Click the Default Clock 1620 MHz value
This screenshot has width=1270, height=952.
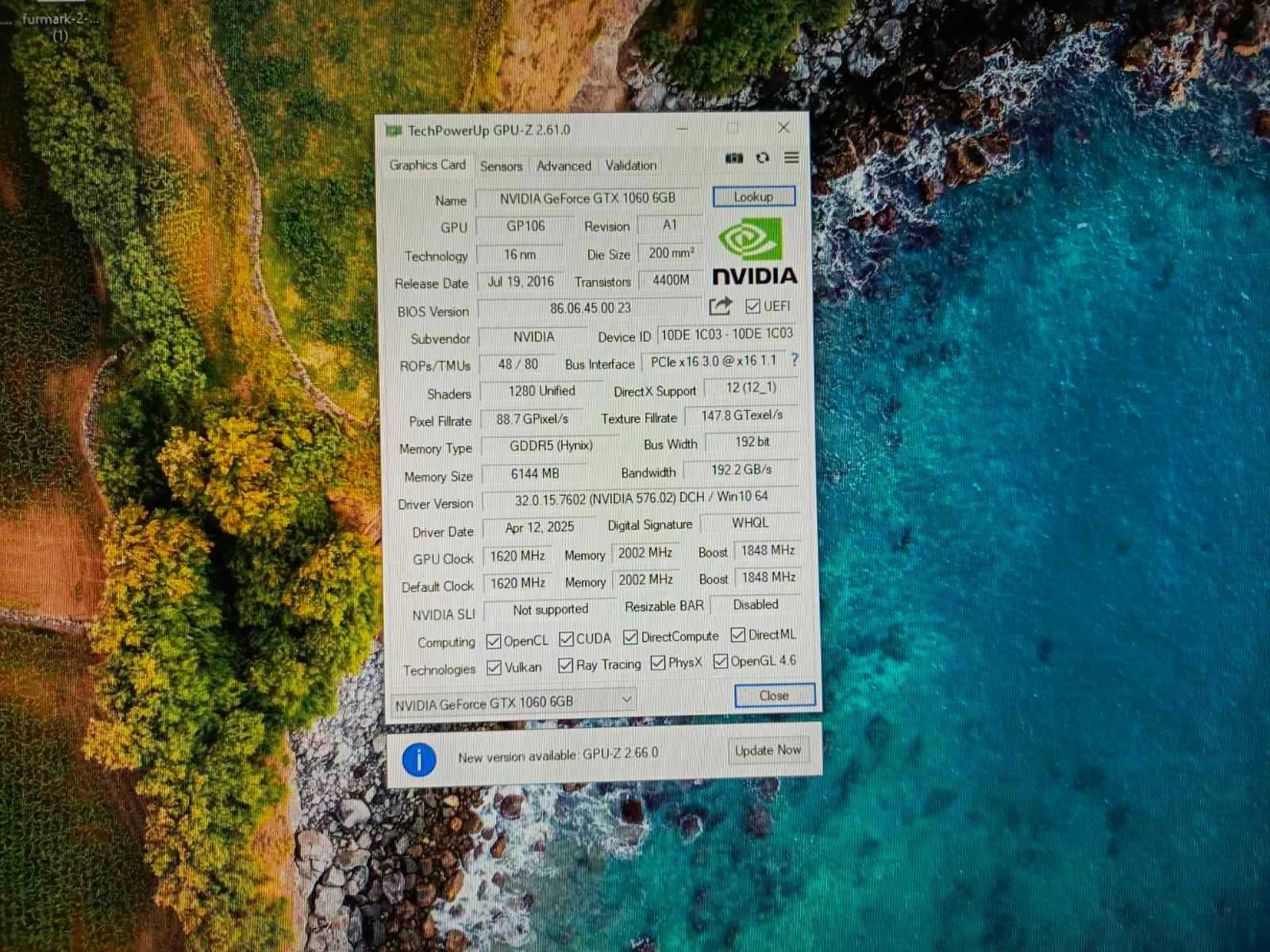click(518, 583)
